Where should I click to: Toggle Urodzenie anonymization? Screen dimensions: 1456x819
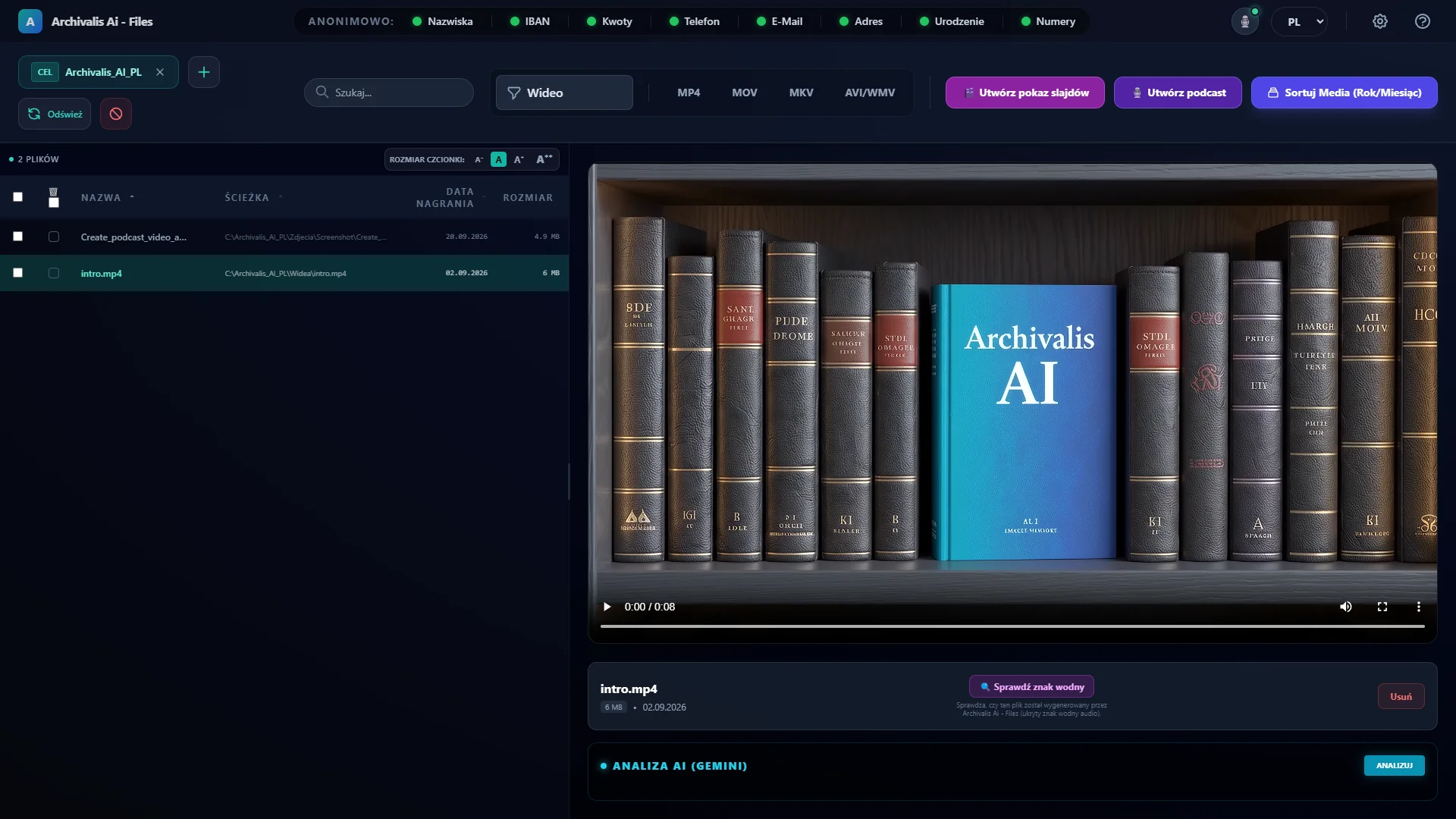tap(952, 21)
